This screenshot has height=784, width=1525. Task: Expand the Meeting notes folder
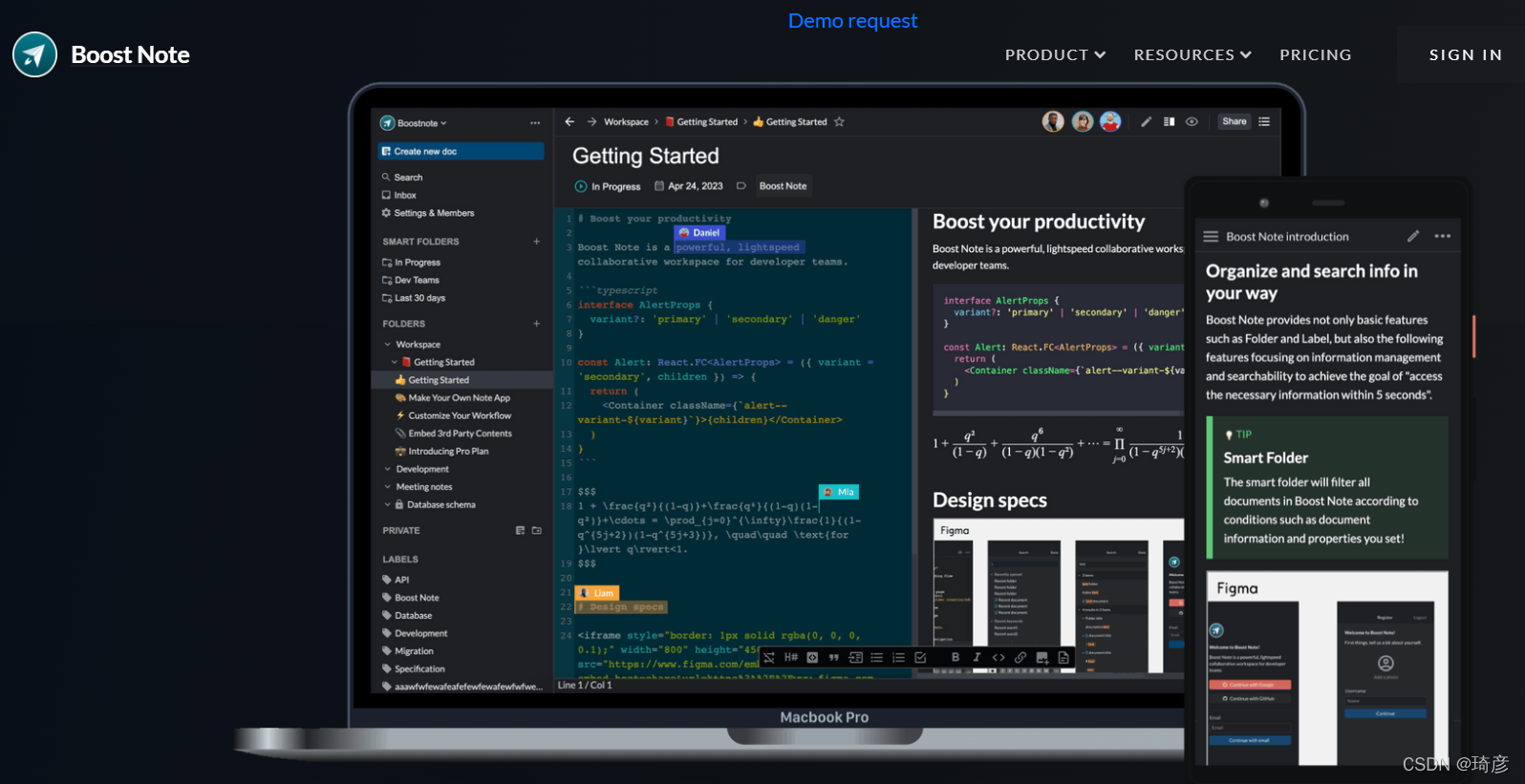[x=388, y=487]
